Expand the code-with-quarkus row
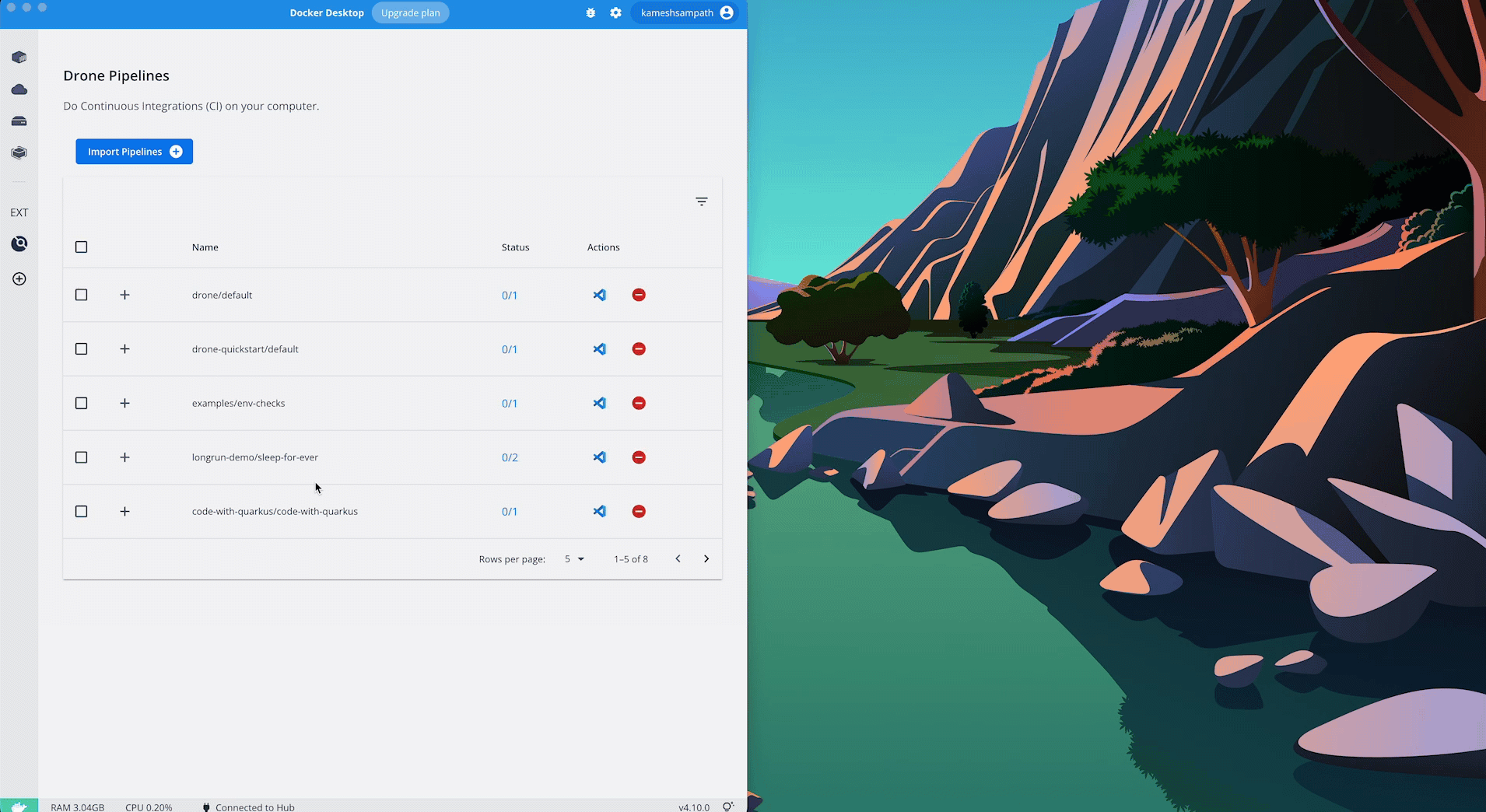 124,511
